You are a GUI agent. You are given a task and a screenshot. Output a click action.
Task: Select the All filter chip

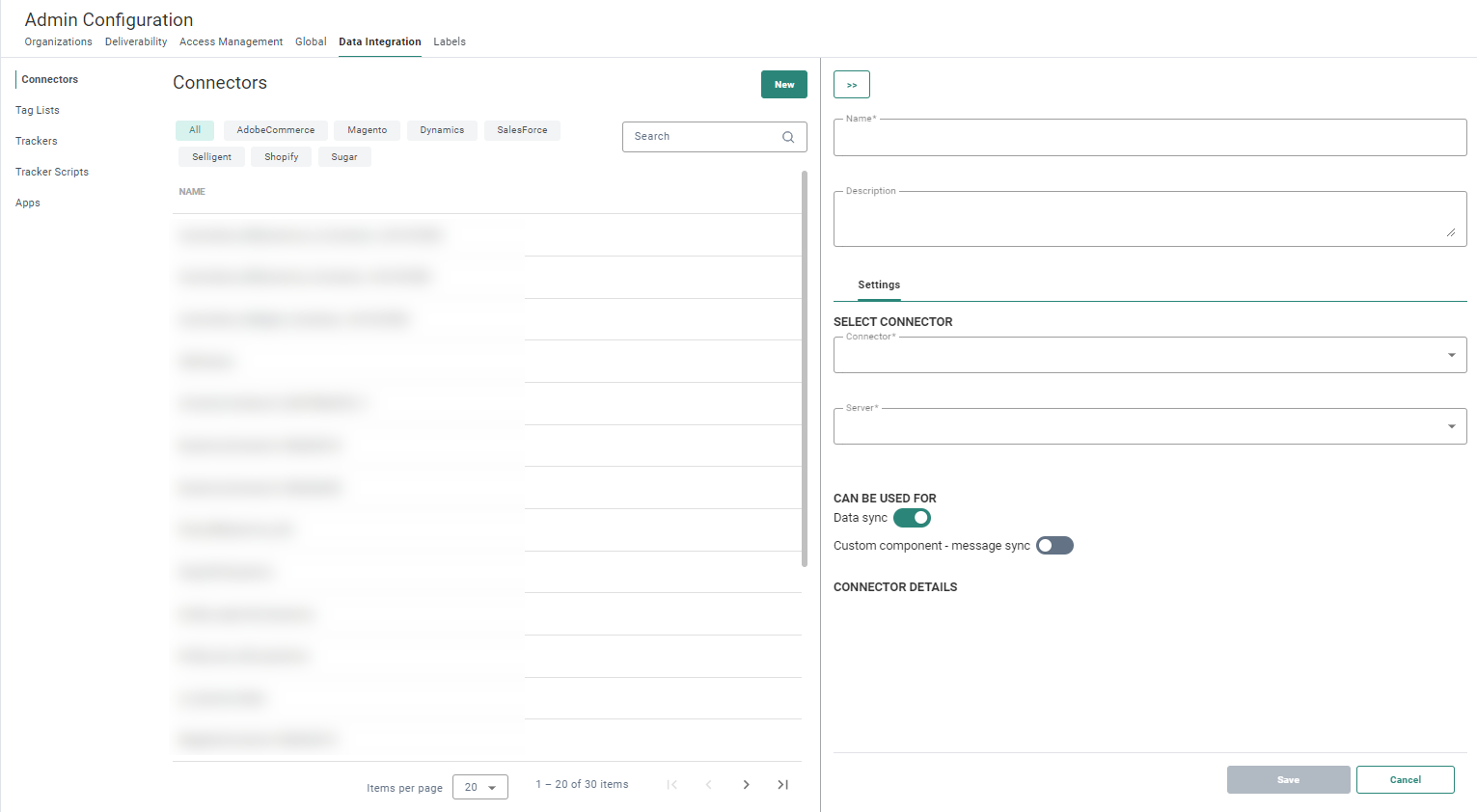pyautogui.click(x=195, y=130)
